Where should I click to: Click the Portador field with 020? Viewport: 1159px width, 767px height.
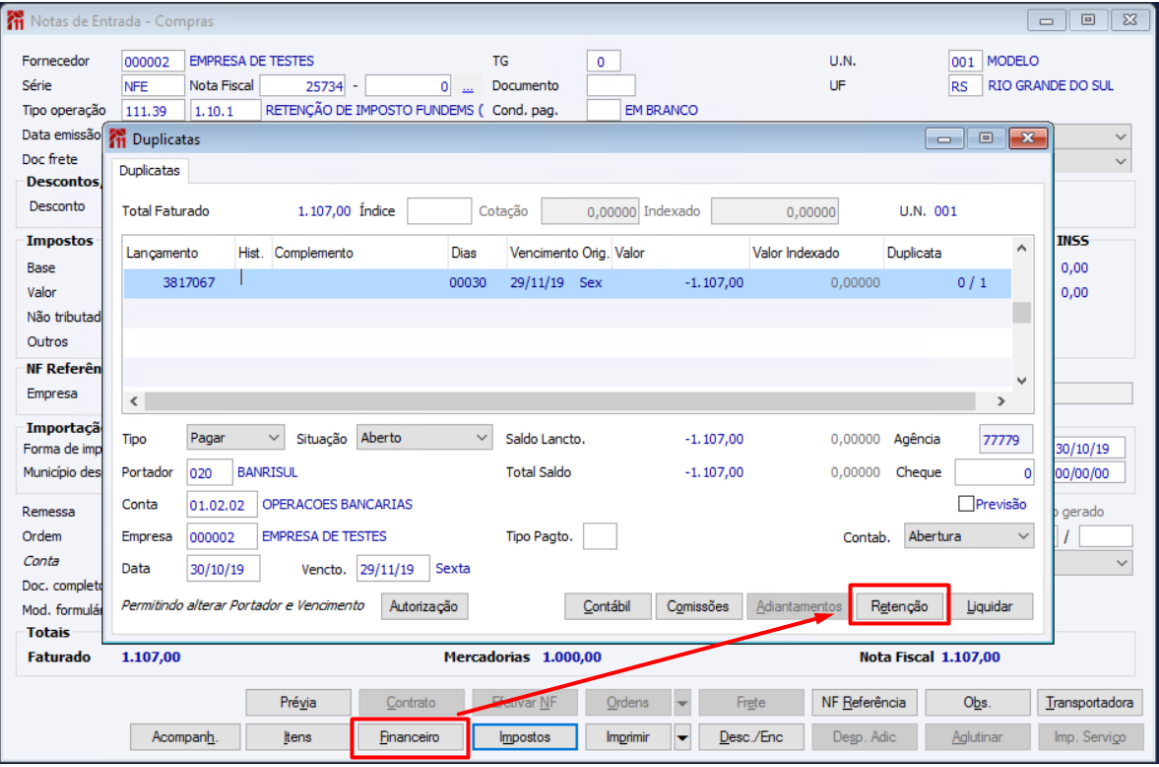pos(209,472)
